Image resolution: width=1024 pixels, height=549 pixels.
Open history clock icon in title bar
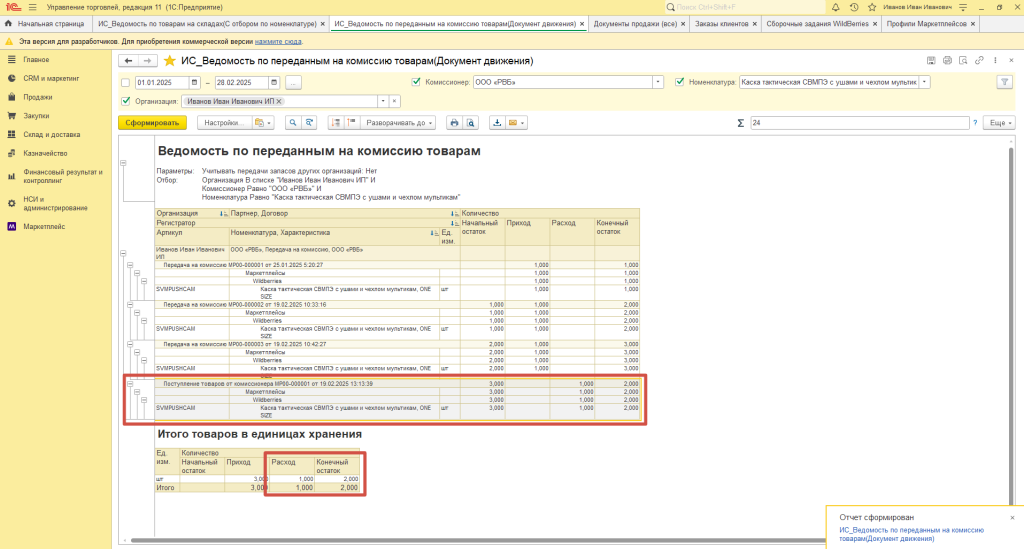(854, 7)
